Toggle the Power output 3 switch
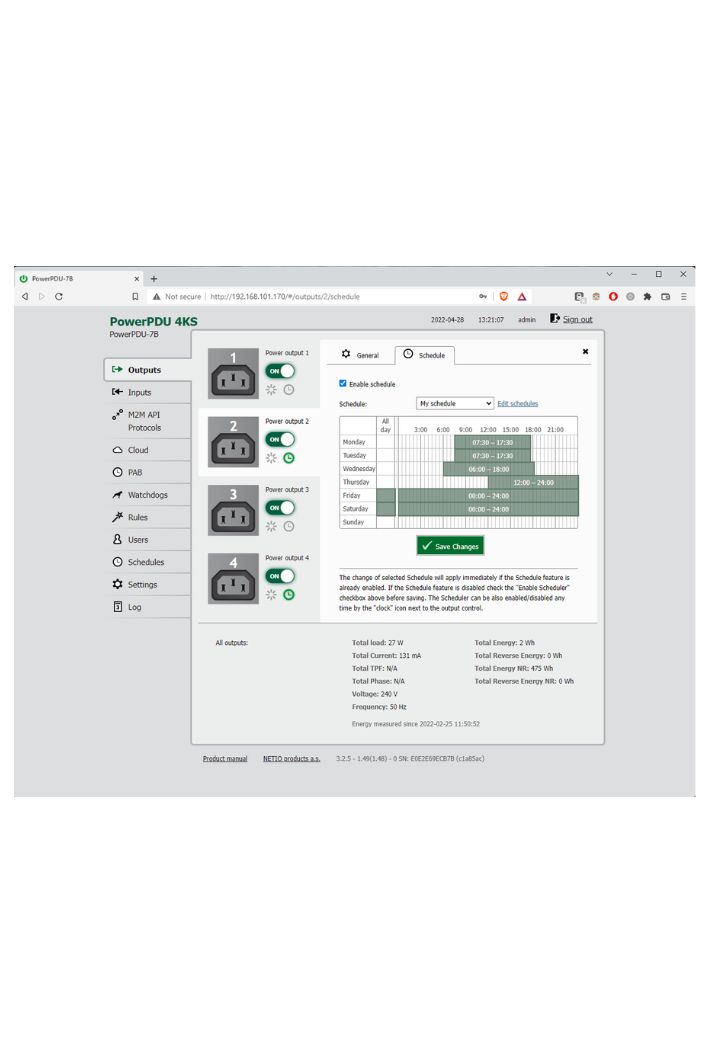The height and width of the screenshot is (1063, 709). pyautogui.click(x=280, y=507)
